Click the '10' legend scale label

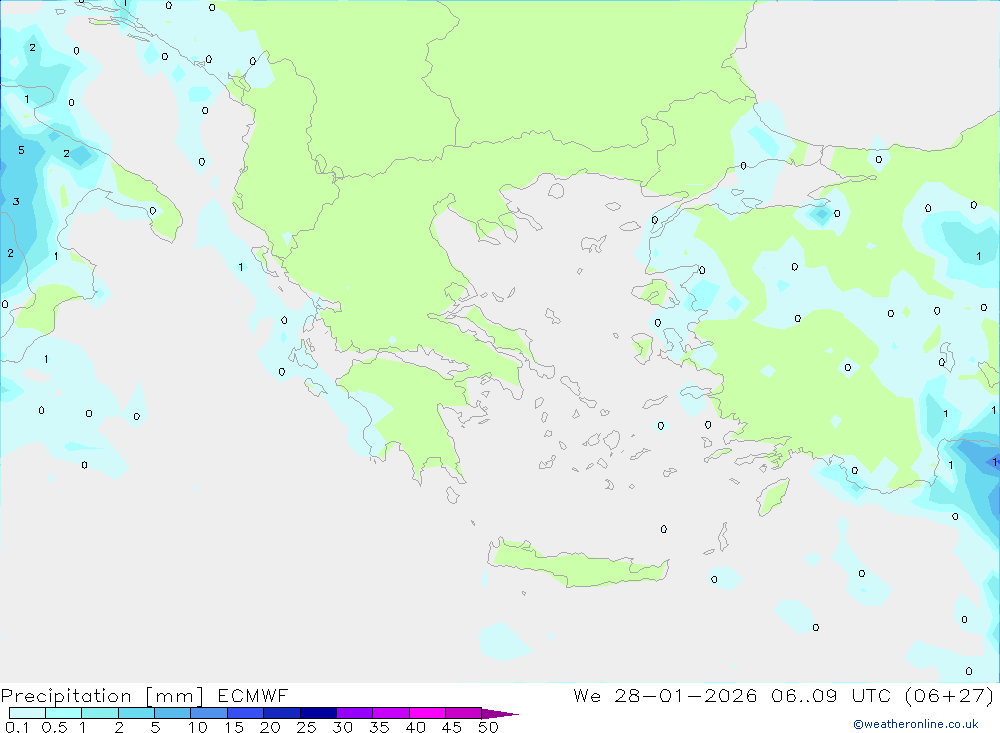click(198, 727)
